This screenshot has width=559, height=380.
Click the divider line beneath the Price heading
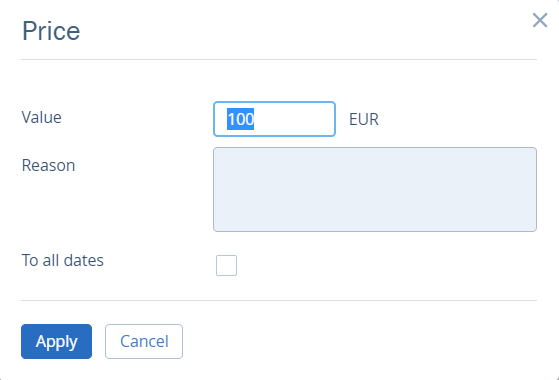(x=279, y=60)
